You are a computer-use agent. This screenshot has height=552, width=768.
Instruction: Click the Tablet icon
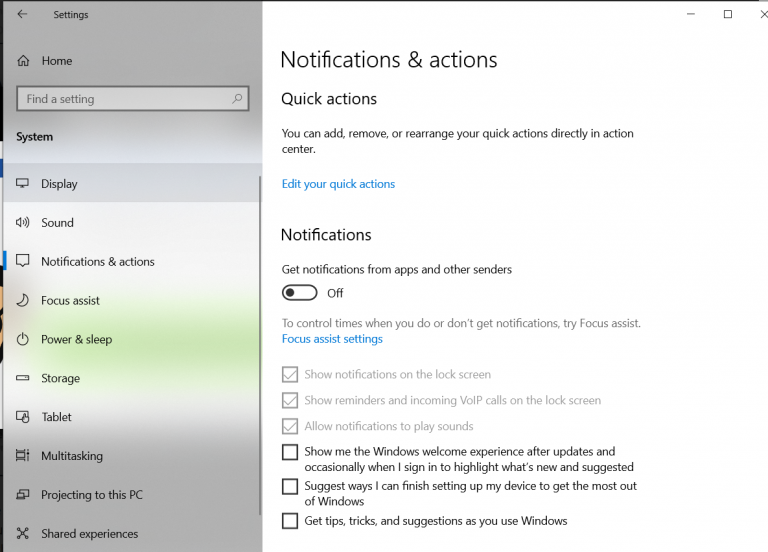23,416
